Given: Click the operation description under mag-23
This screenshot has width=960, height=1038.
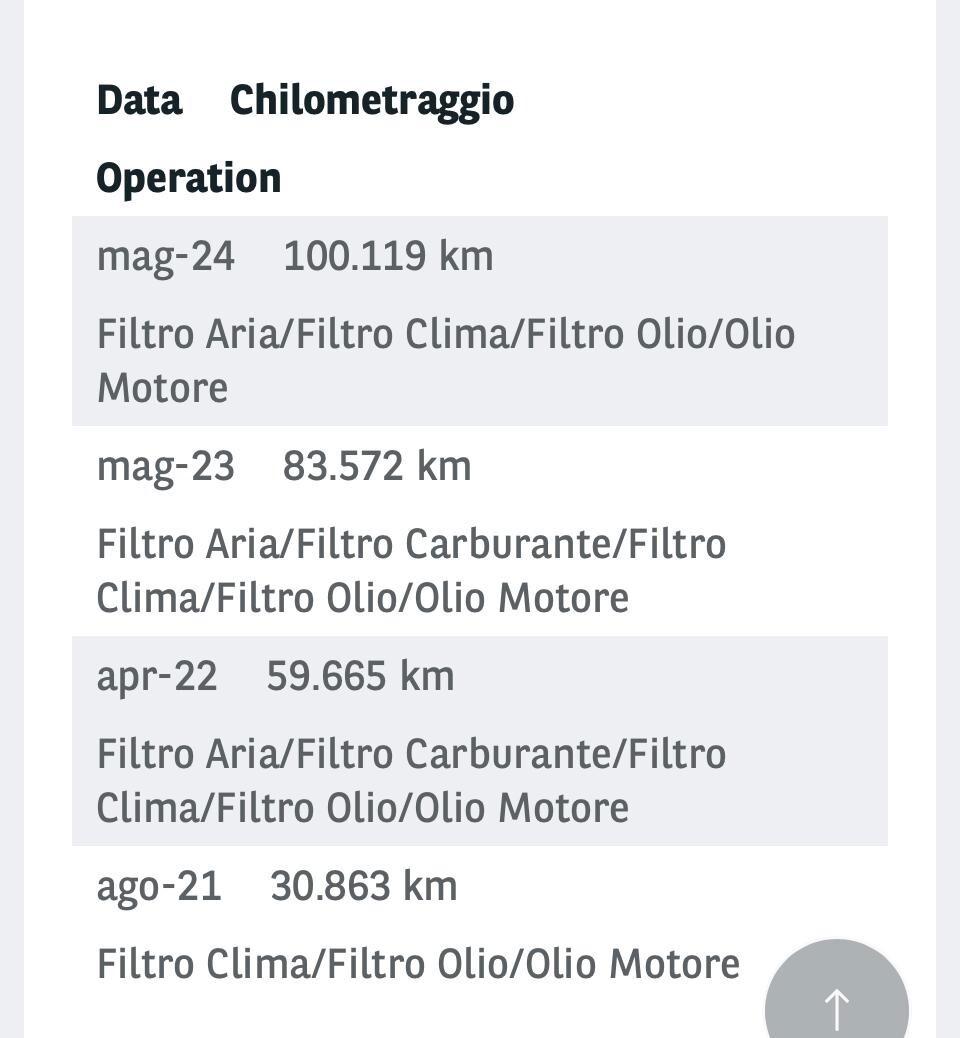Looking at the screenshot, I should [x=411, y=571].
